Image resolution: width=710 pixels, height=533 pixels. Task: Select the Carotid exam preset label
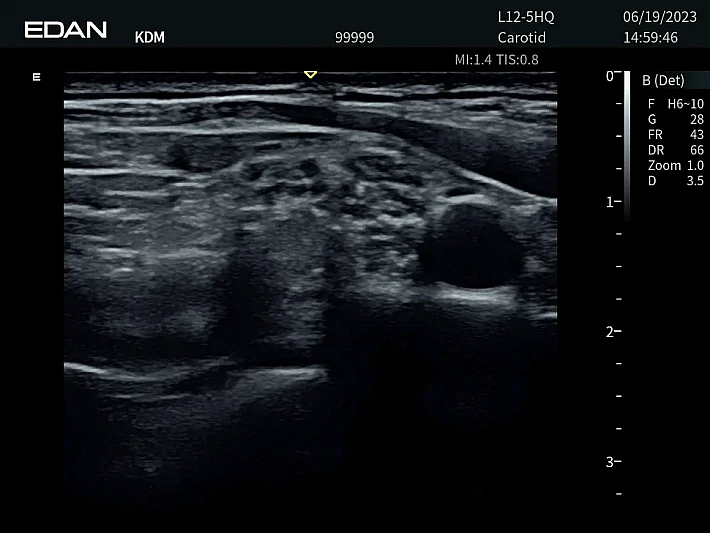521,38
